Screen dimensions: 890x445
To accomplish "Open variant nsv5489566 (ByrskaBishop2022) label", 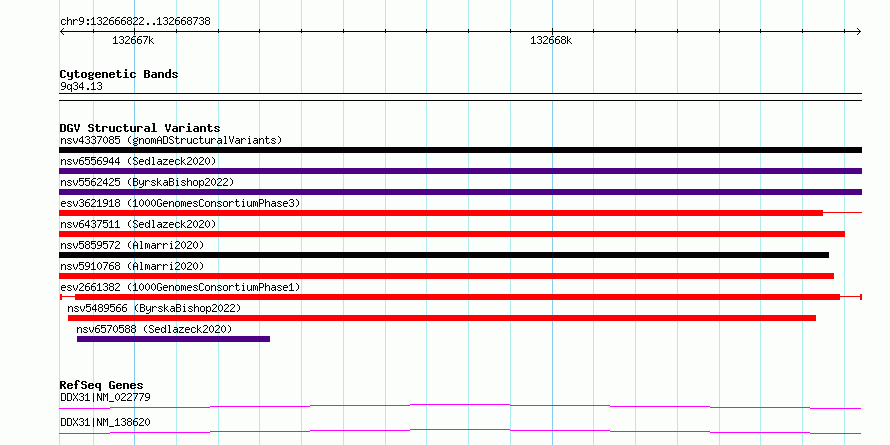I will 154,308.
